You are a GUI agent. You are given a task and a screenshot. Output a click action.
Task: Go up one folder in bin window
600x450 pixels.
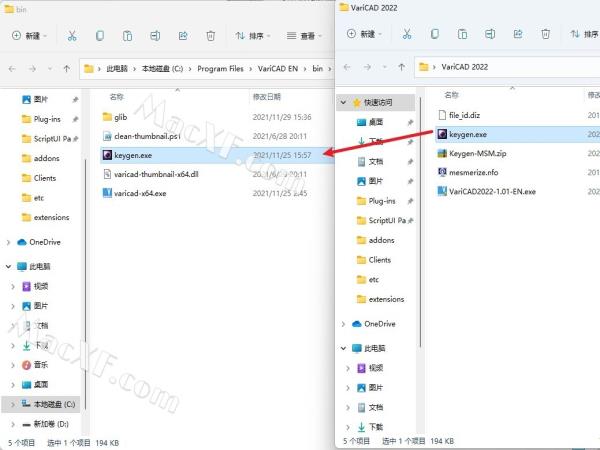click(x=67, y=69)
